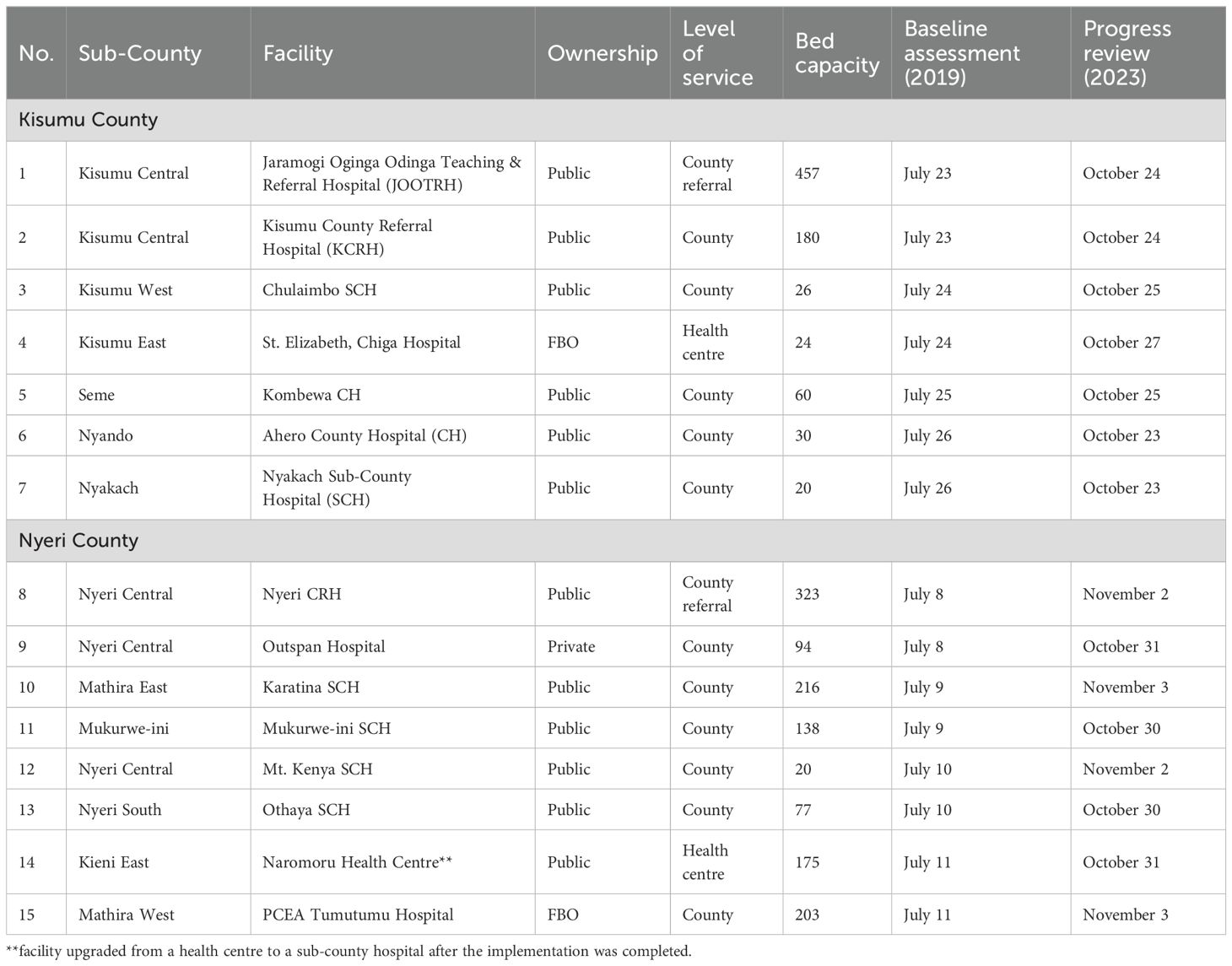The height and width of the screenshot is (966, 1232).
Task: Select the Nyeri County section row
Action: tap(78, 541)
